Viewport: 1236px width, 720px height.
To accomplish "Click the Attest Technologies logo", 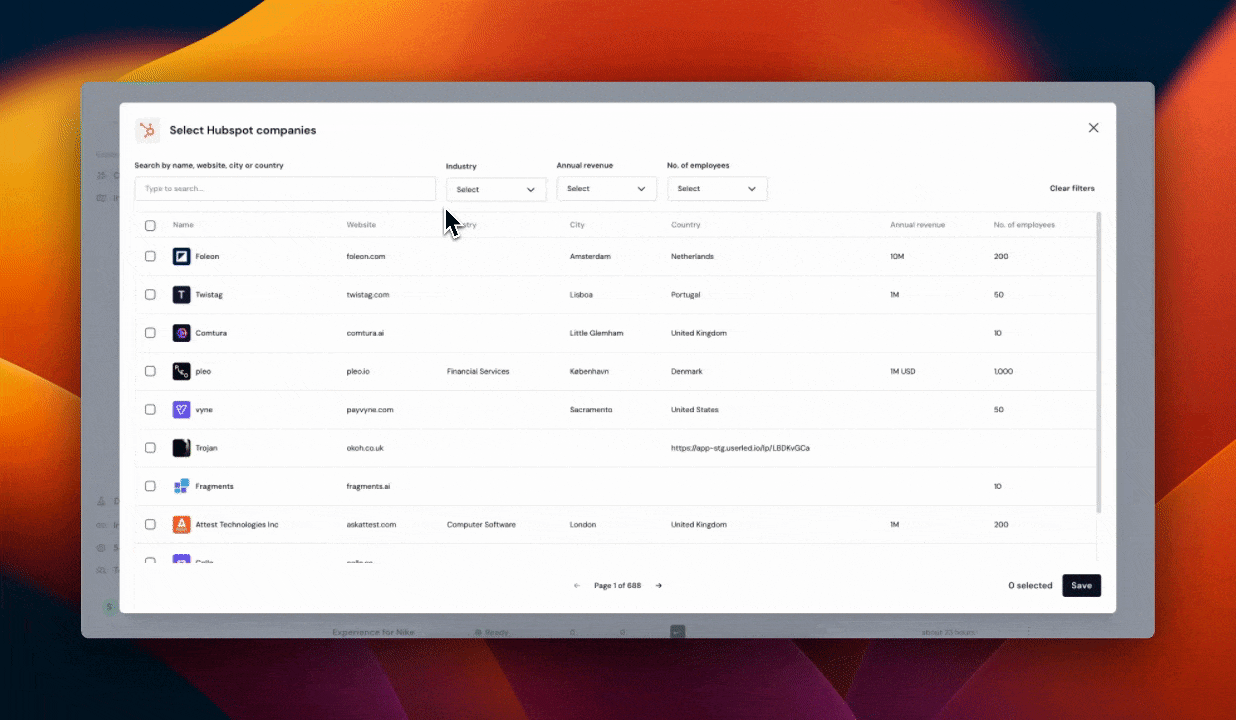I will 181,524.
